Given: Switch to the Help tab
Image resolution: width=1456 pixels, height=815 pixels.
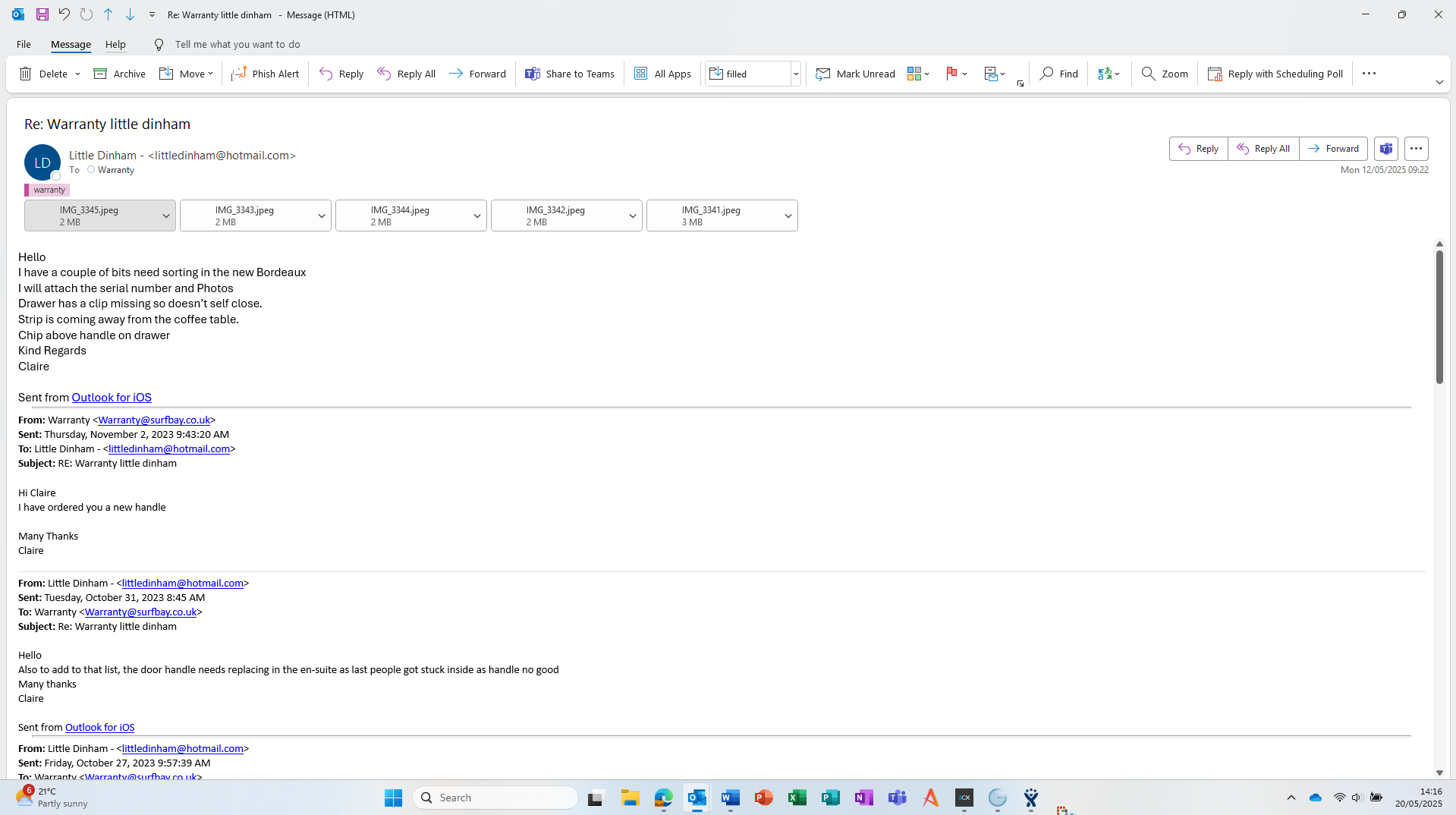Looking at the screenshot, I should (x=115, y=44).
